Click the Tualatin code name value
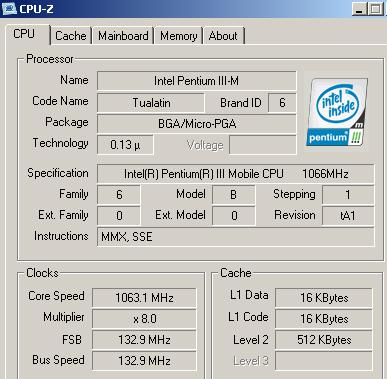387x379 pixels. pyautogui.click(x=151, y=102)
